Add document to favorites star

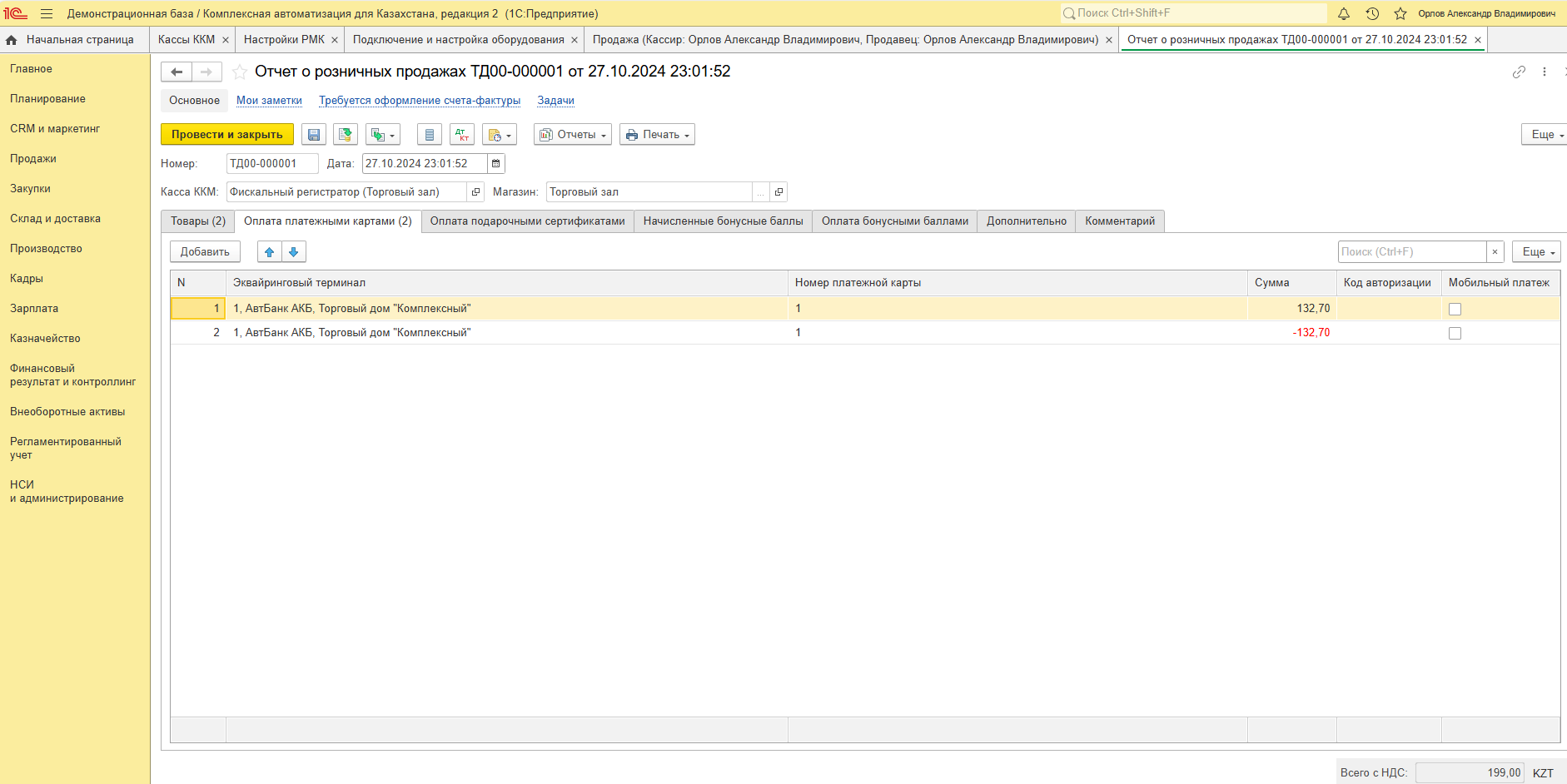point(240,72)
